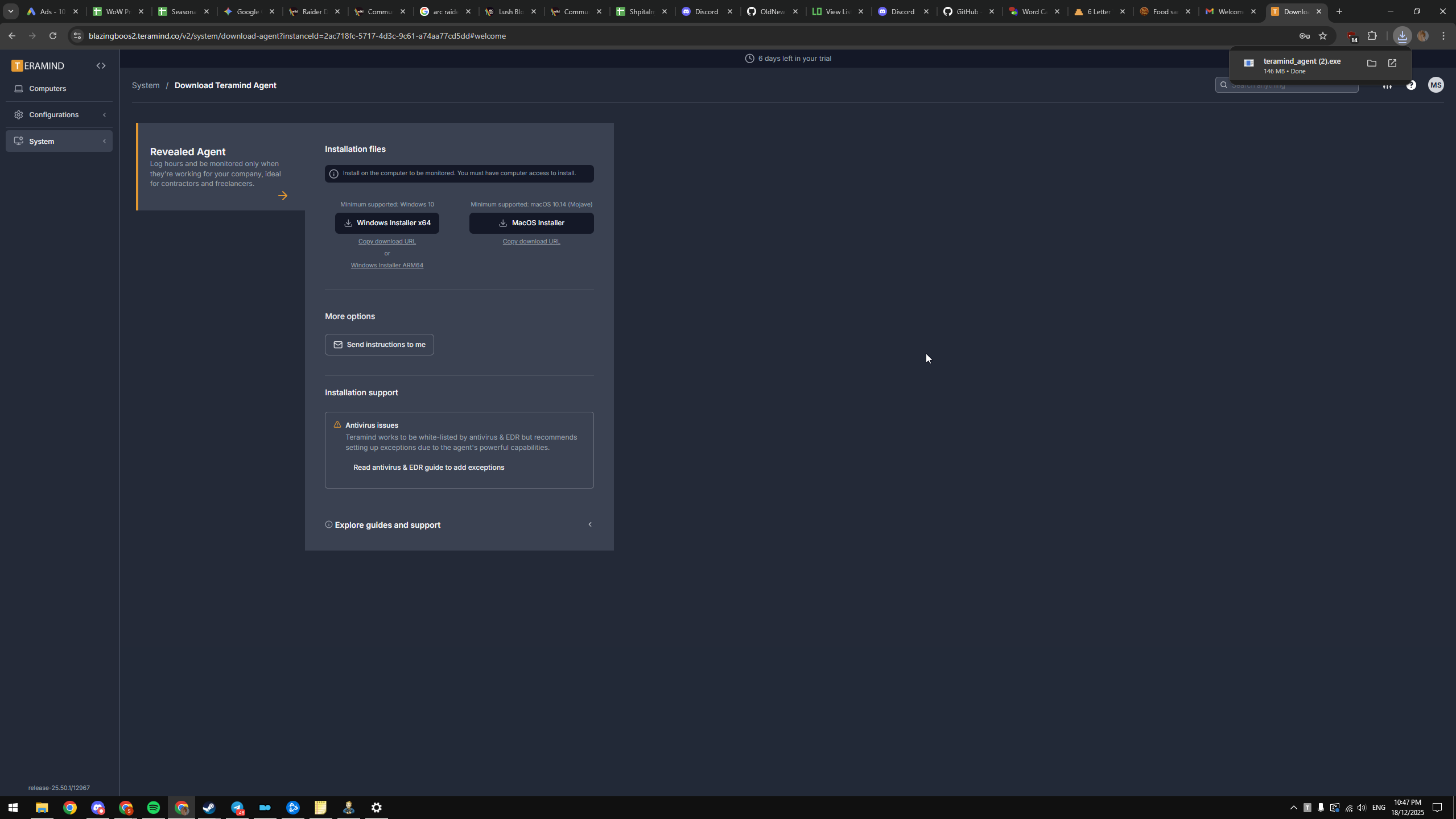The height and width of the screenshot is (819, 1456).
Task: Click Chrome downloads toolbar icon
Action: tap(1402, 36)
